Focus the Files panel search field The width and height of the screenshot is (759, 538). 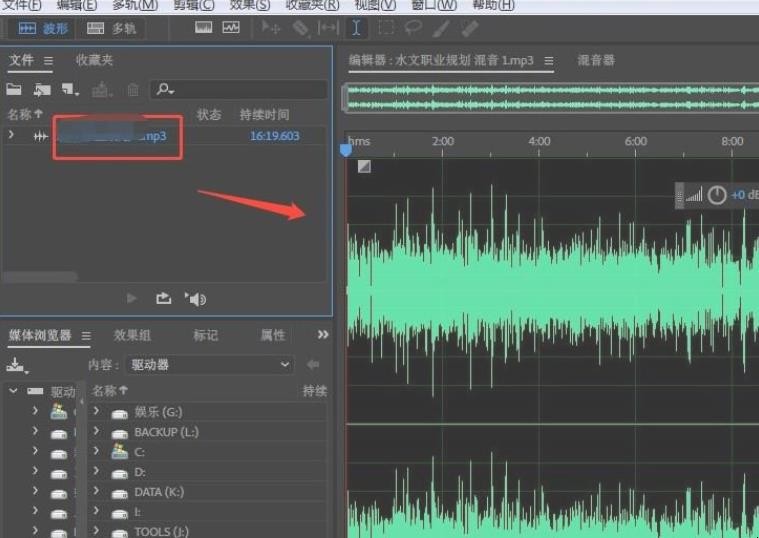(x=239, y=89)
